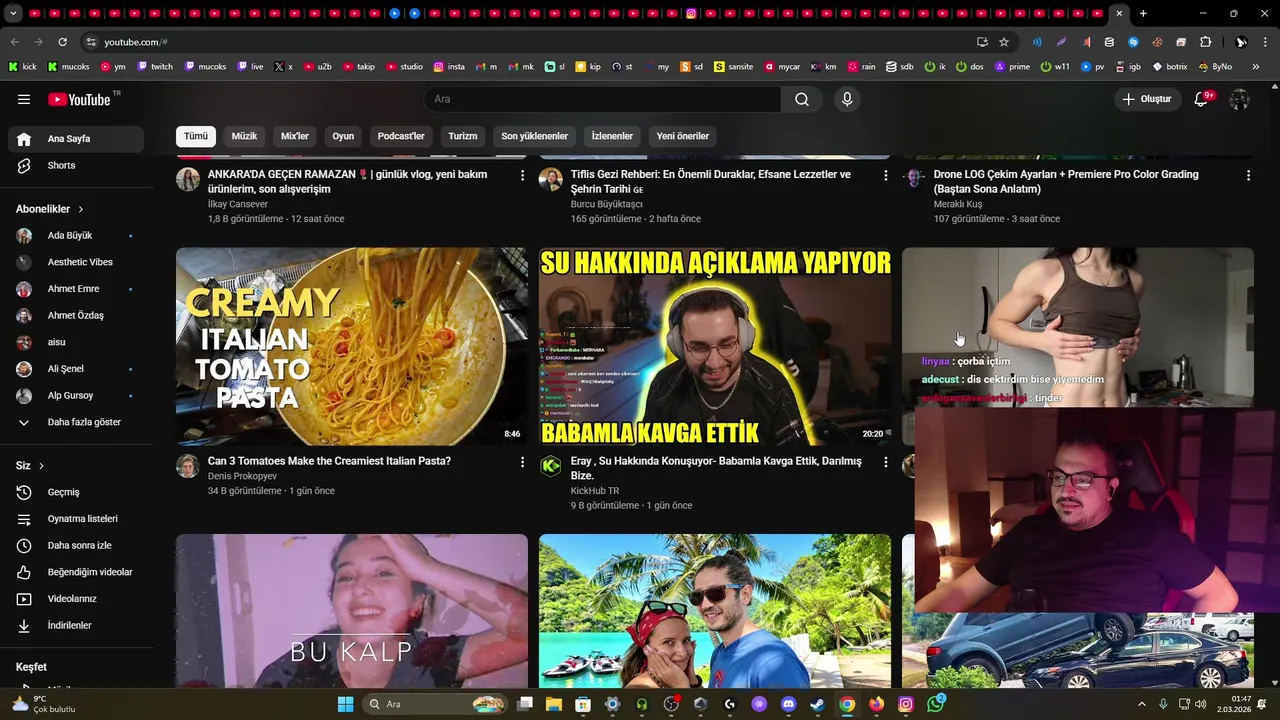Select the Oyun filter chip
The height and width of the screenshot is (720, 1280).
click(343, 136)
